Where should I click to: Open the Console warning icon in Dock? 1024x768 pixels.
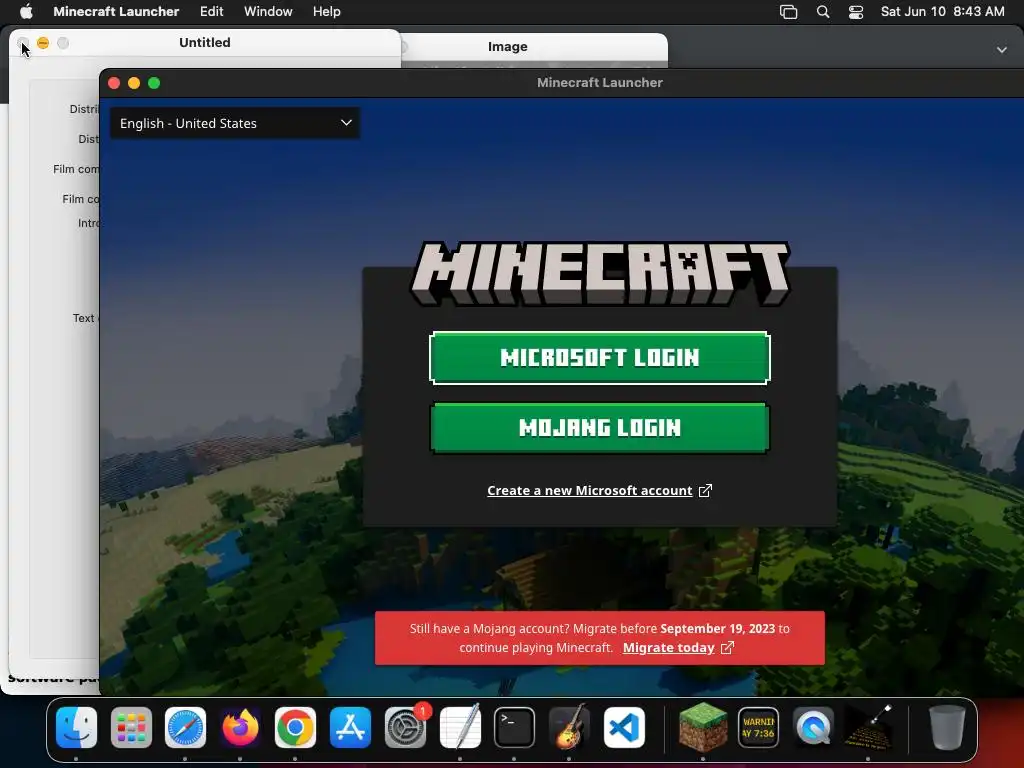pos(758,727)
